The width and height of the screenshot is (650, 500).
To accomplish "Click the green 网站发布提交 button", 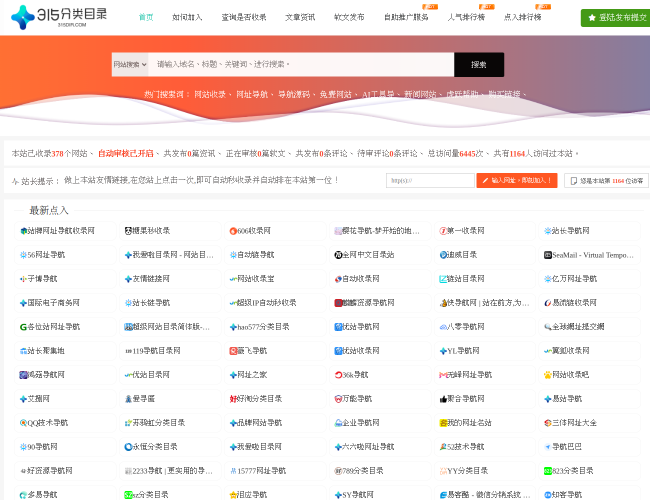I will [615, 17].
